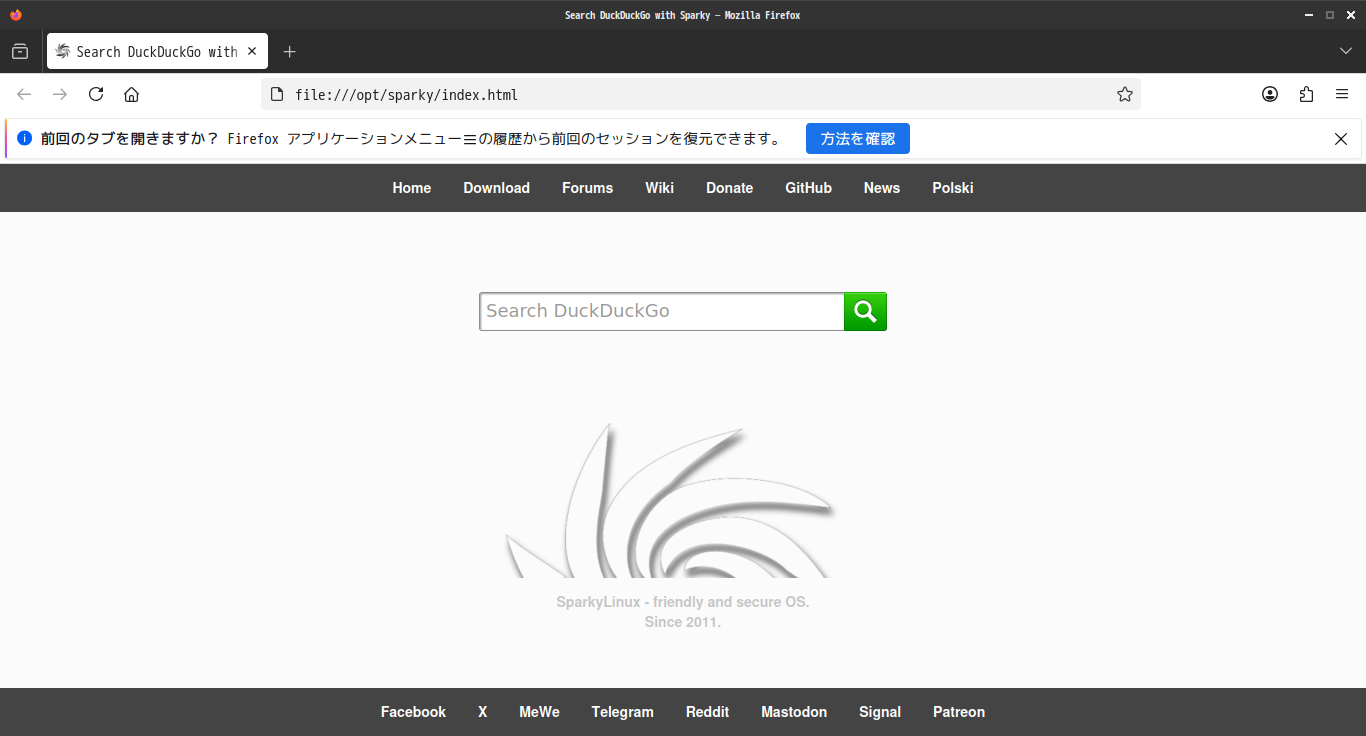The width and height of the screenshot is (1366, 736).
Task: Click the 'SparkyLinux - friendly and secure OS.' text
Action: click(x=683, y=602)
